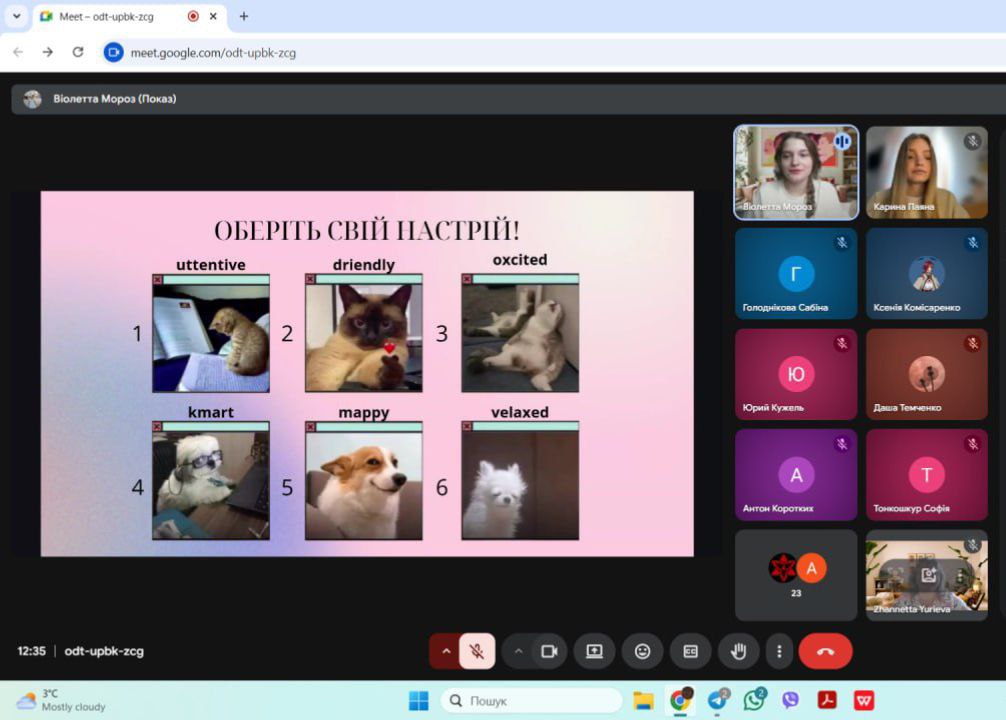Open the emoji reactions button
Screen dimensions: 1006x720
(642, 651)
